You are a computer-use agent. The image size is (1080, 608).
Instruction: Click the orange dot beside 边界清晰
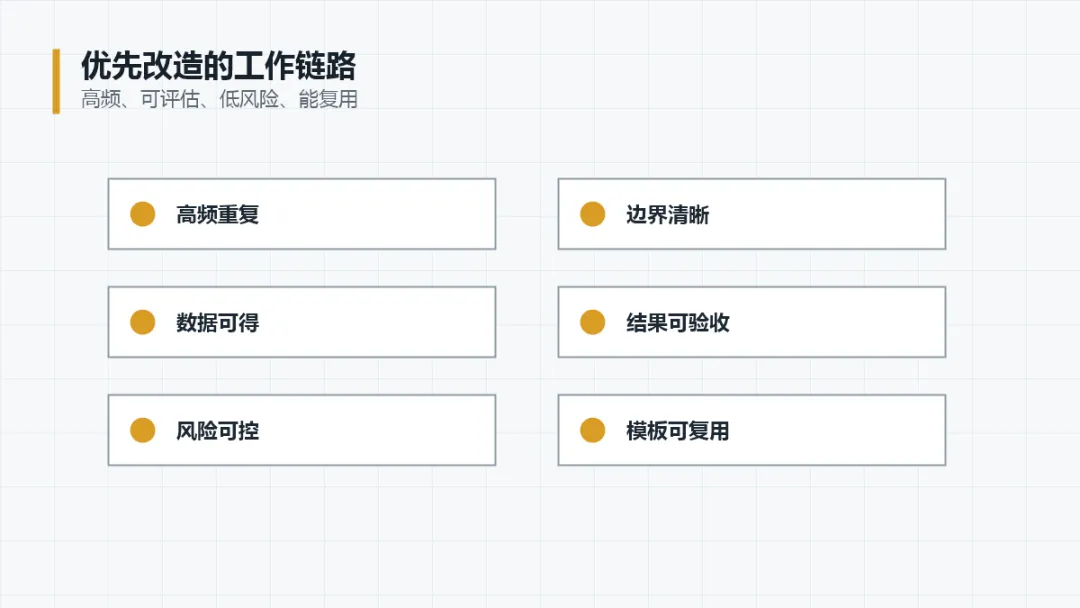(x=592, y=214)
